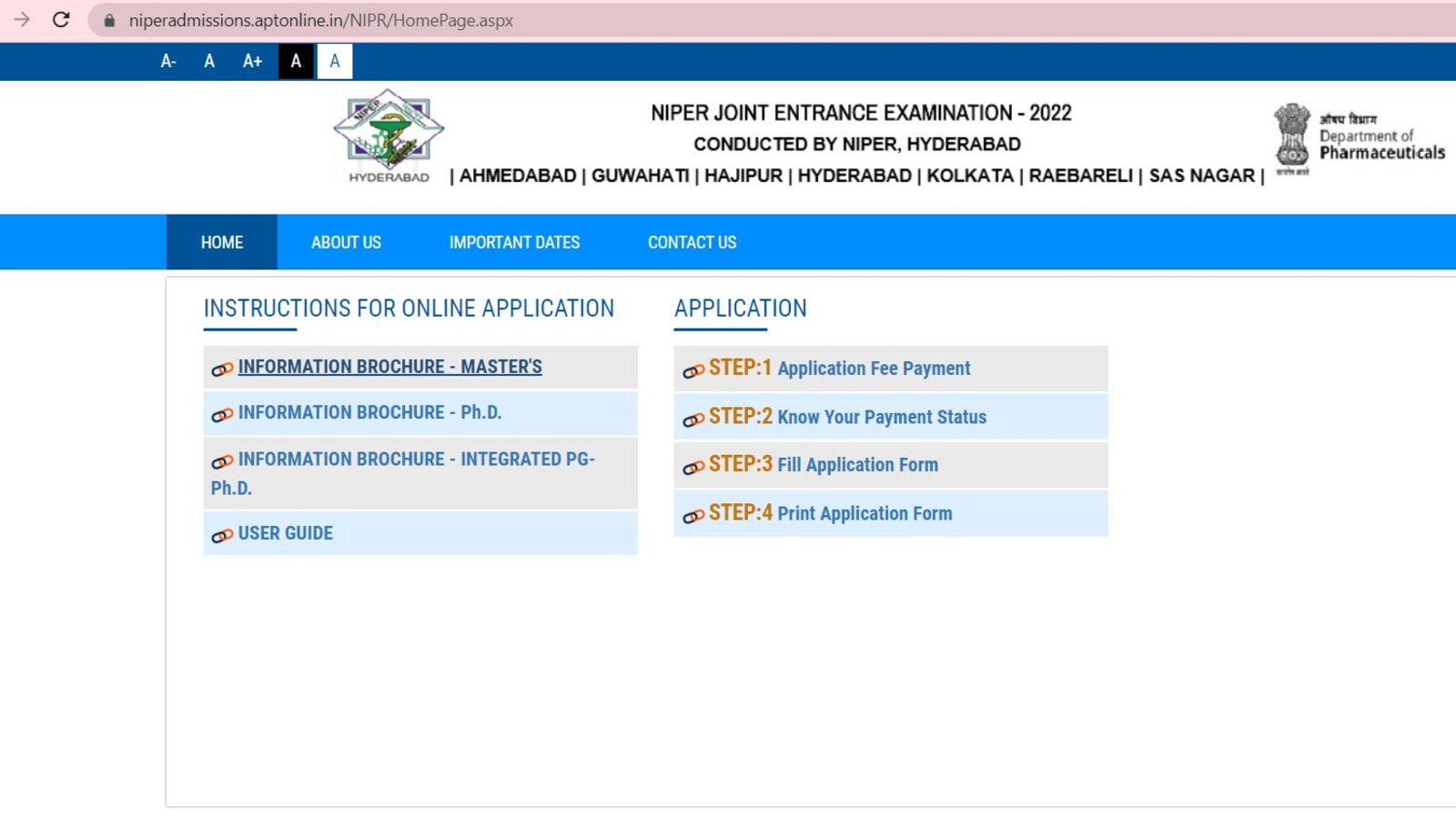Click the link icon beside STEP:1 Application Fee Payment
The image size is (1456, 819).
[693, 369]
